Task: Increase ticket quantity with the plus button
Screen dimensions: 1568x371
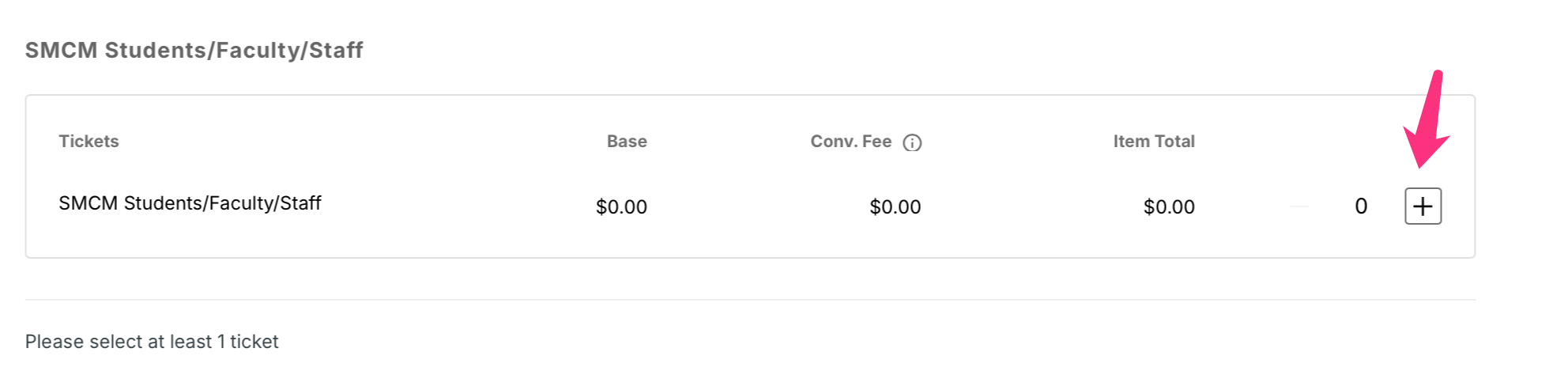Action: 1423,206
